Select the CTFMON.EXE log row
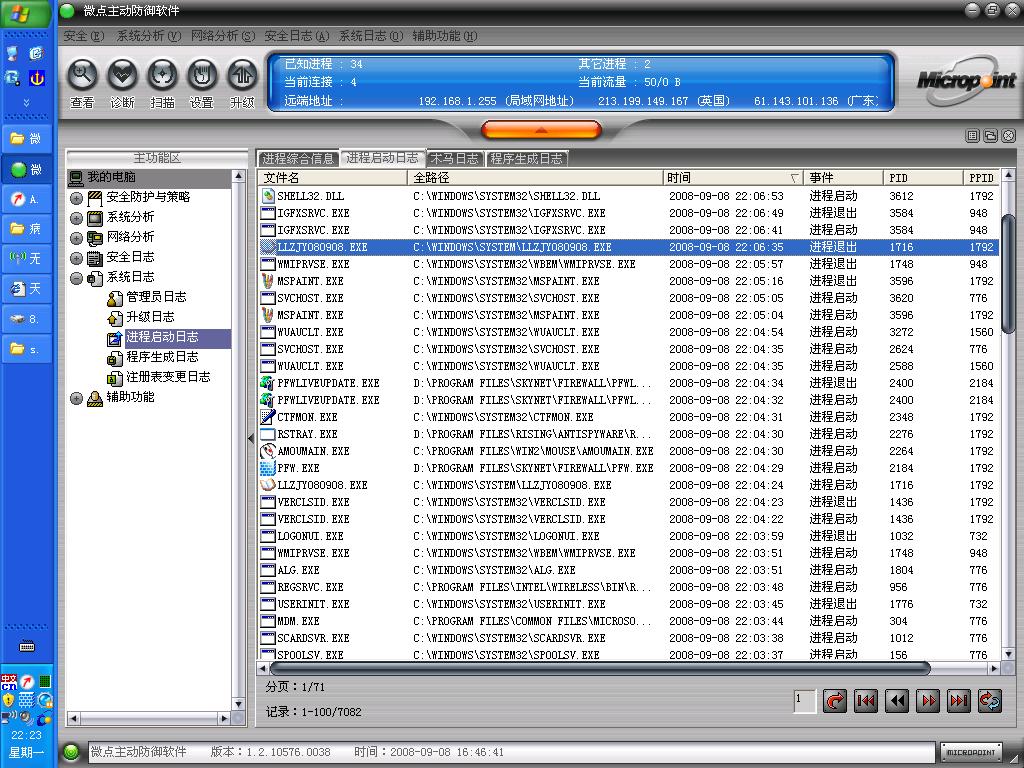 (629, 417)
